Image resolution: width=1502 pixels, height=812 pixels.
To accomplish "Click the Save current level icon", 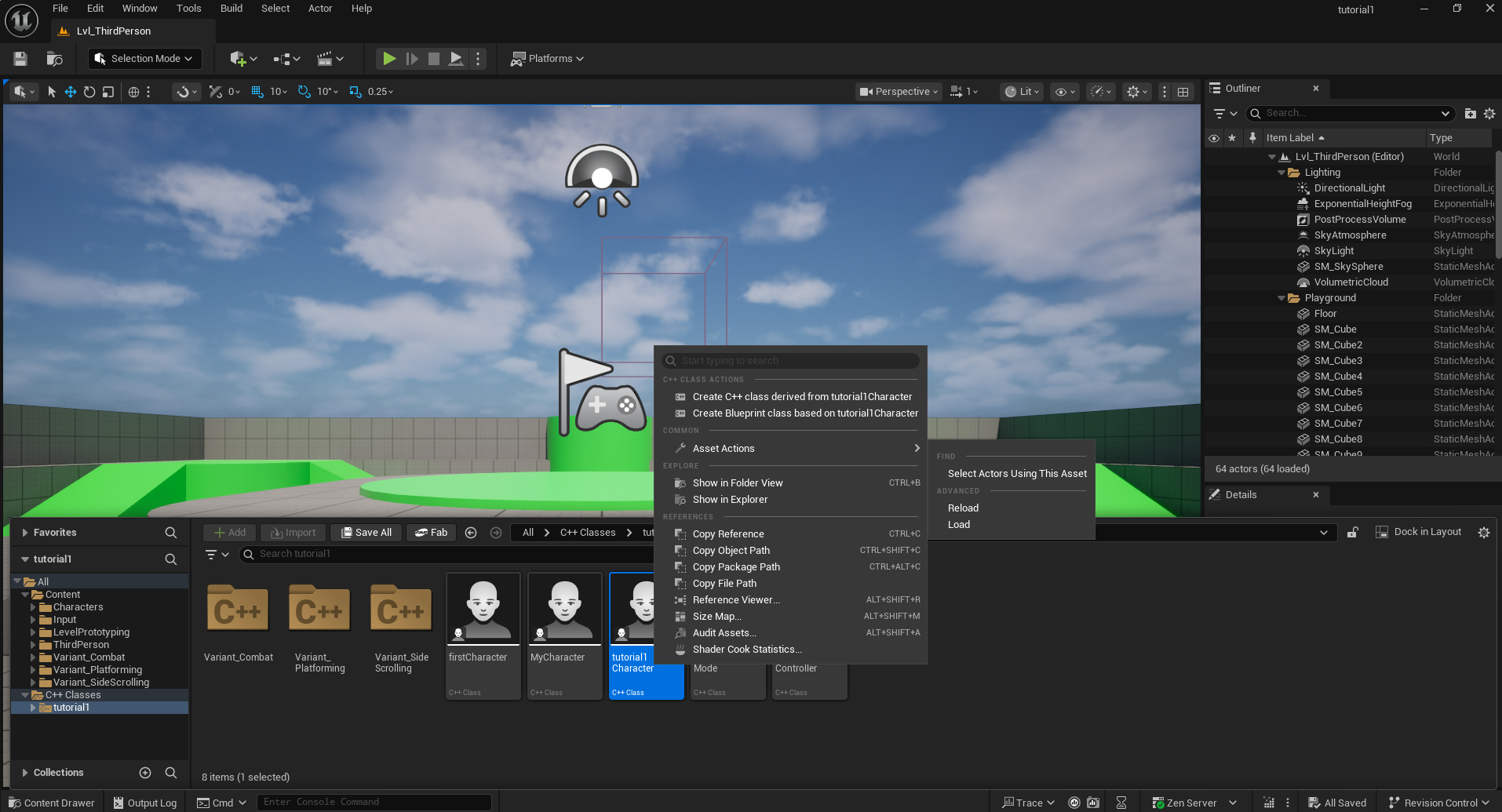I will click(20, 59).
